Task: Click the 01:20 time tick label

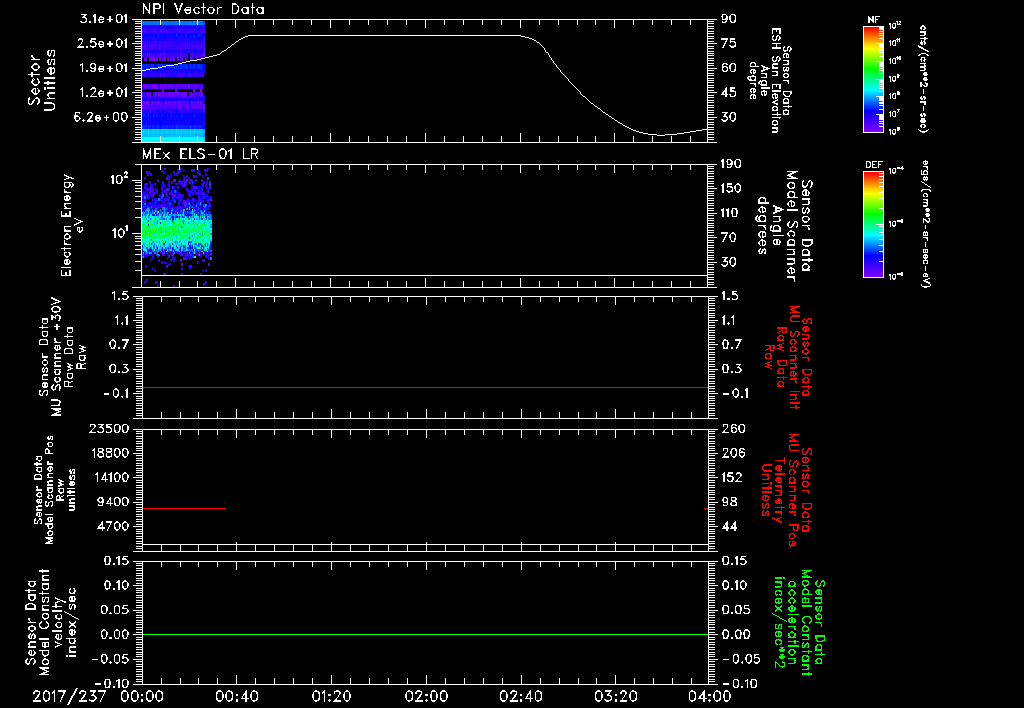Action: pyautogui.click(x=332, y=697)
